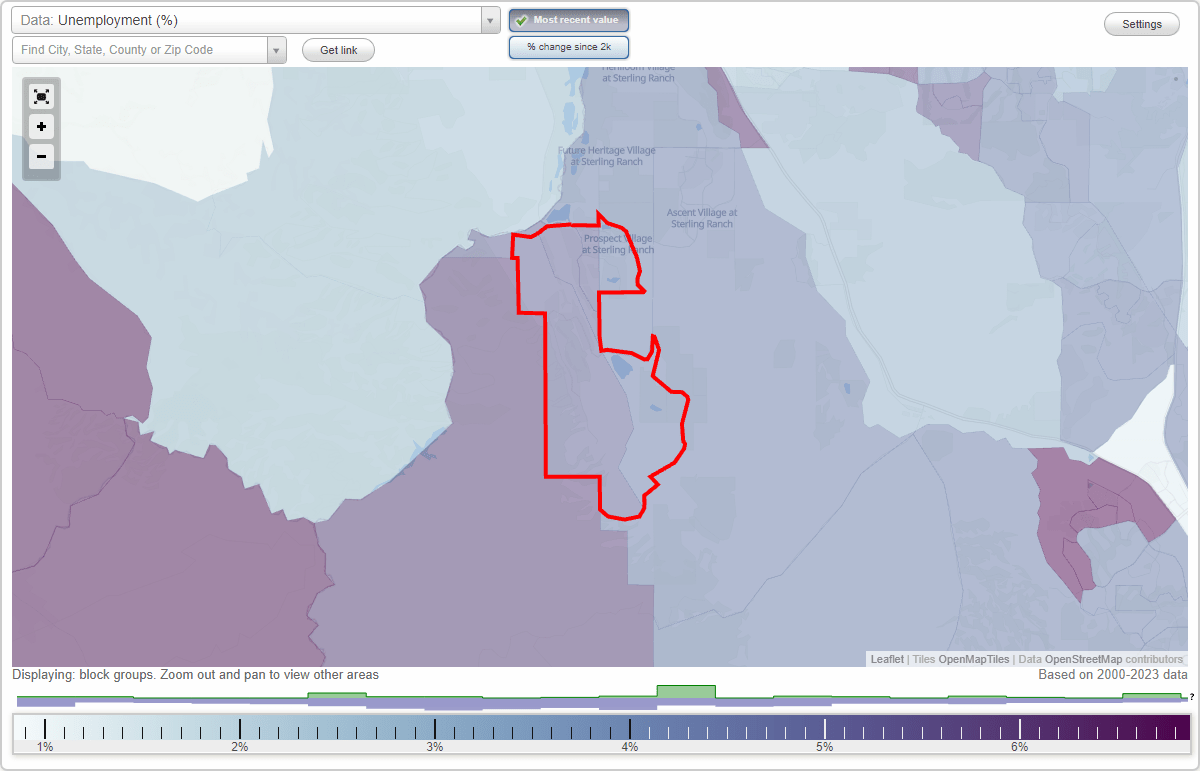Zoom out using the minus icon
This screenshot has width=1200, height=771.
coord(41,157)
